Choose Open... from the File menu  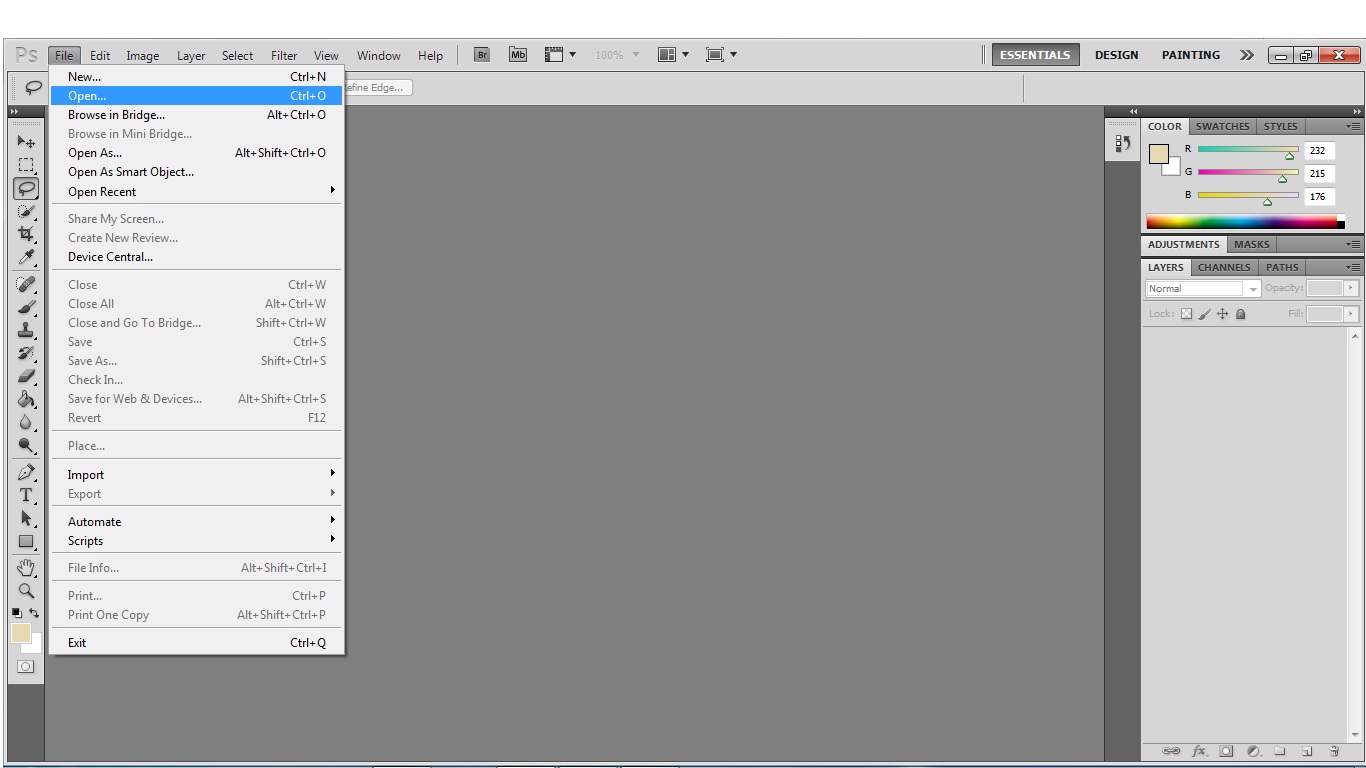click(x=197, y=96)
